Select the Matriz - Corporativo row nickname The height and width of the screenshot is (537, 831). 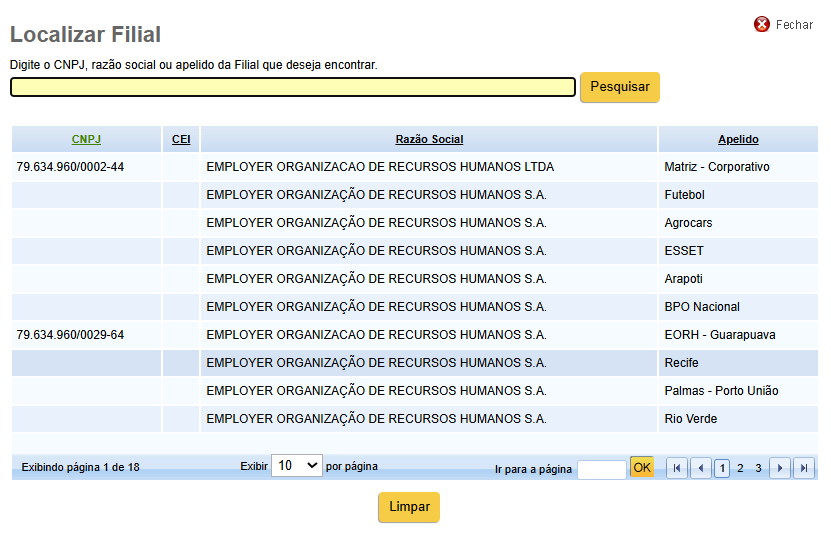tap(717, 167)
